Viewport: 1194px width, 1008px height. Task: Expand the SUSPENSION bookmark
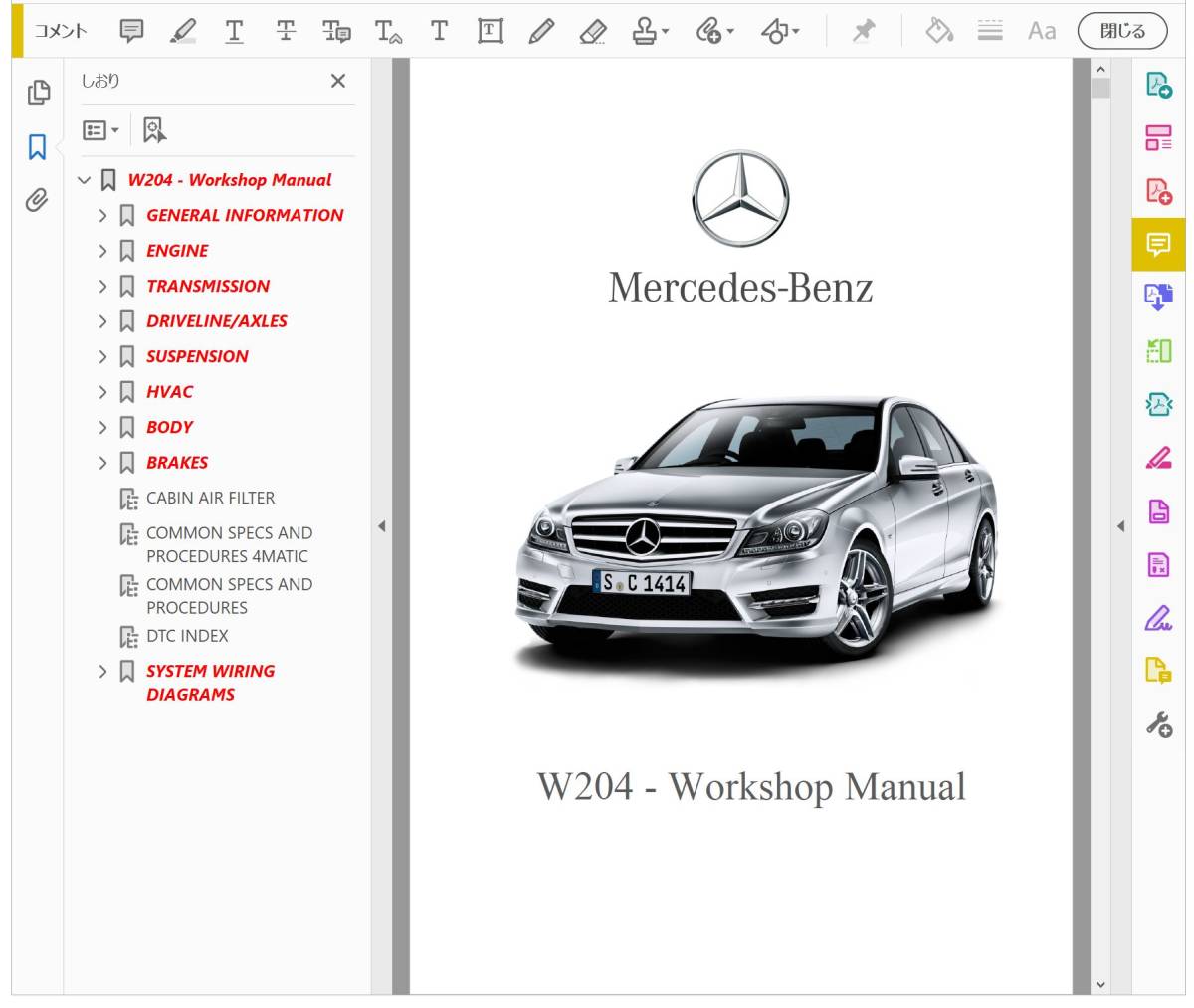102,356
